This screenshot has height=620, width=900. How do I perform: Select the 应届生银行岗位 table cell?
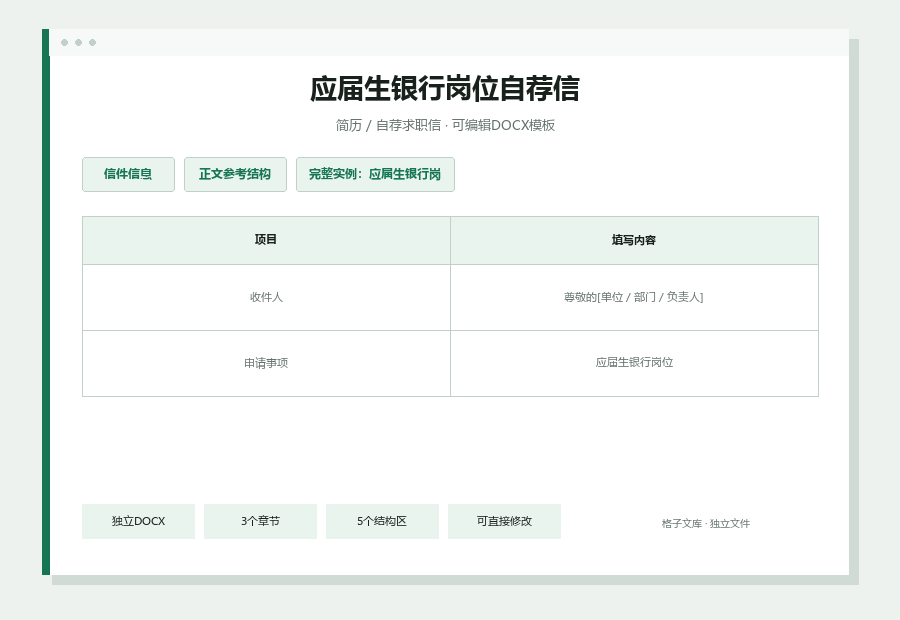click(x=634, y=363)
